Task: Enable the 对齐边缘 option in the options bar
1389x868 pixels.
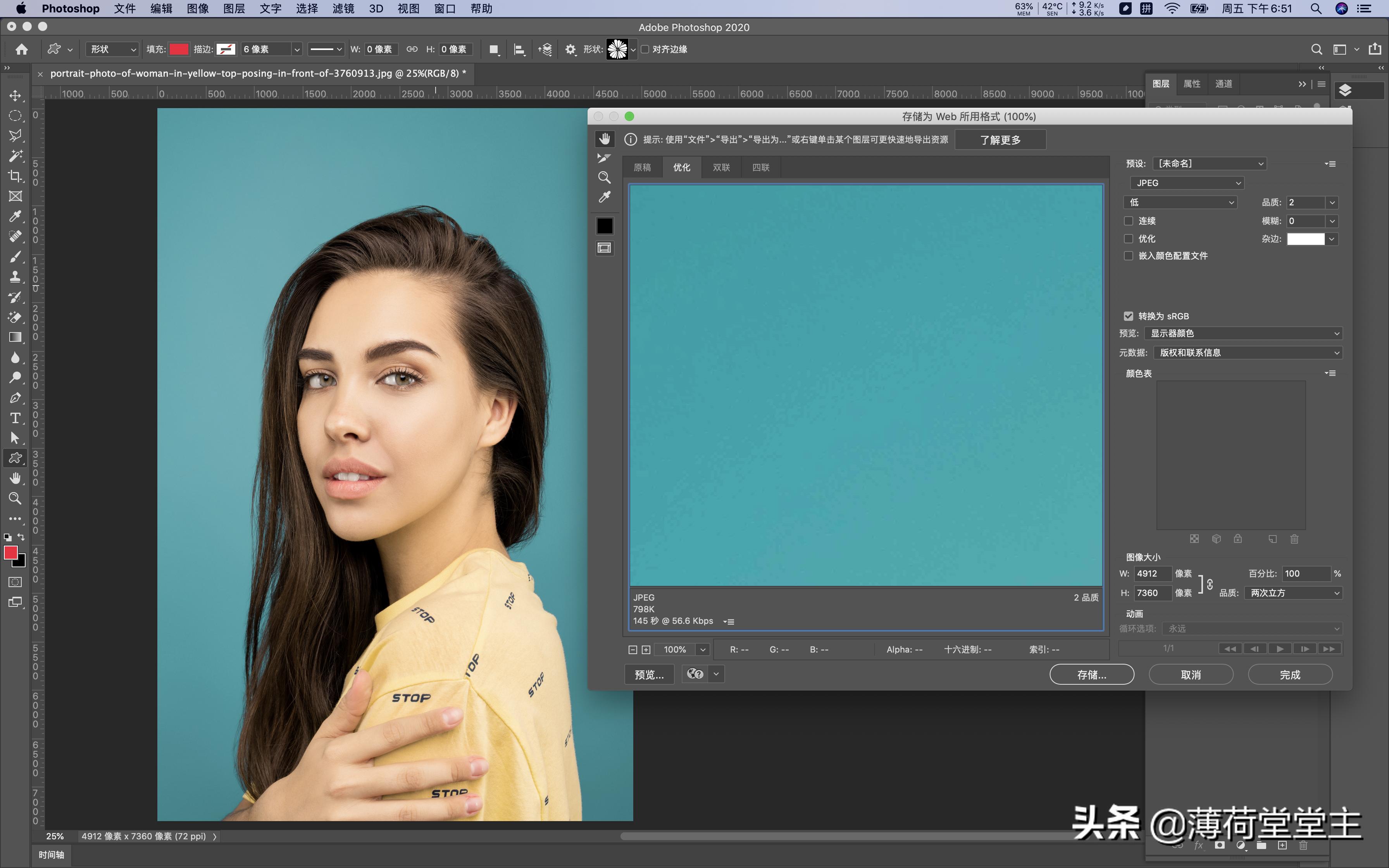Action: click(645, 49)
